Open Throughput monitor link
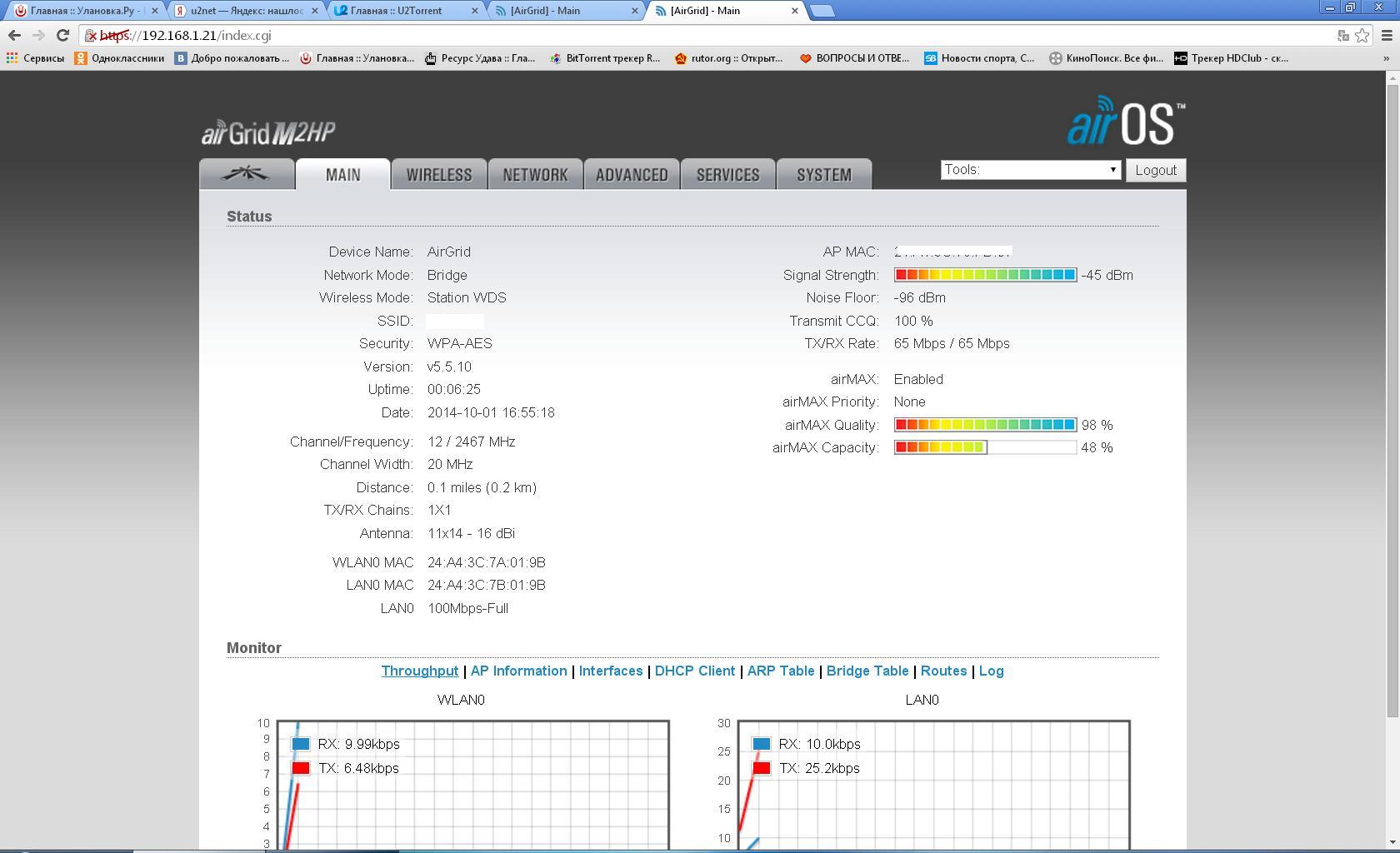Image resolution: width=1400 pixels, height=853 pixels. [x=420, y=671]
